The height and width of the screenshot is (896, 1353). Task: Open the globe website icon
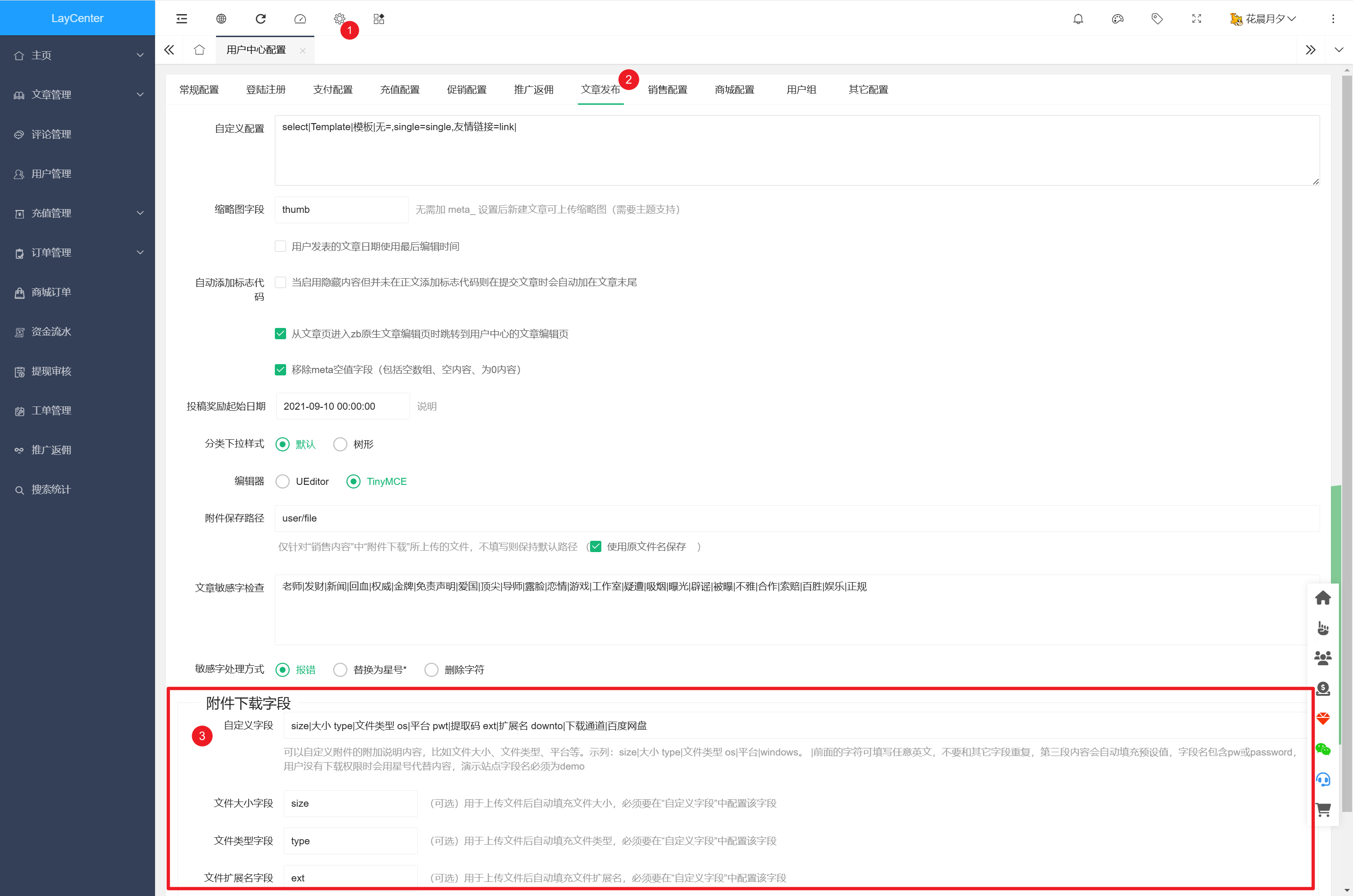click(x=221, y=19)
